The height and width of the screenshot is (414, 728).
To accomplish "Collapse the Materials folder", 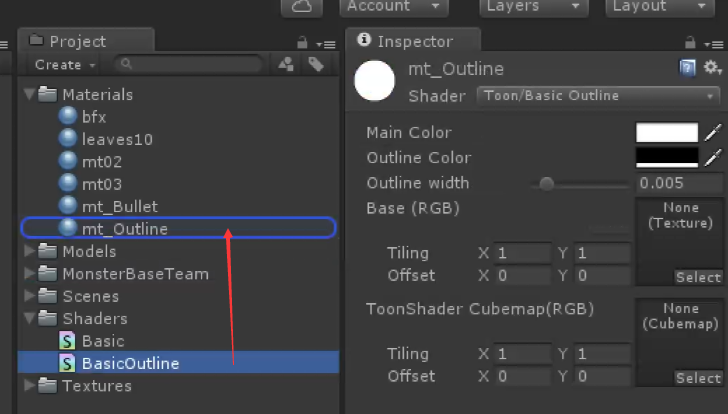I will pyautogui.click(x=29, y=94).
